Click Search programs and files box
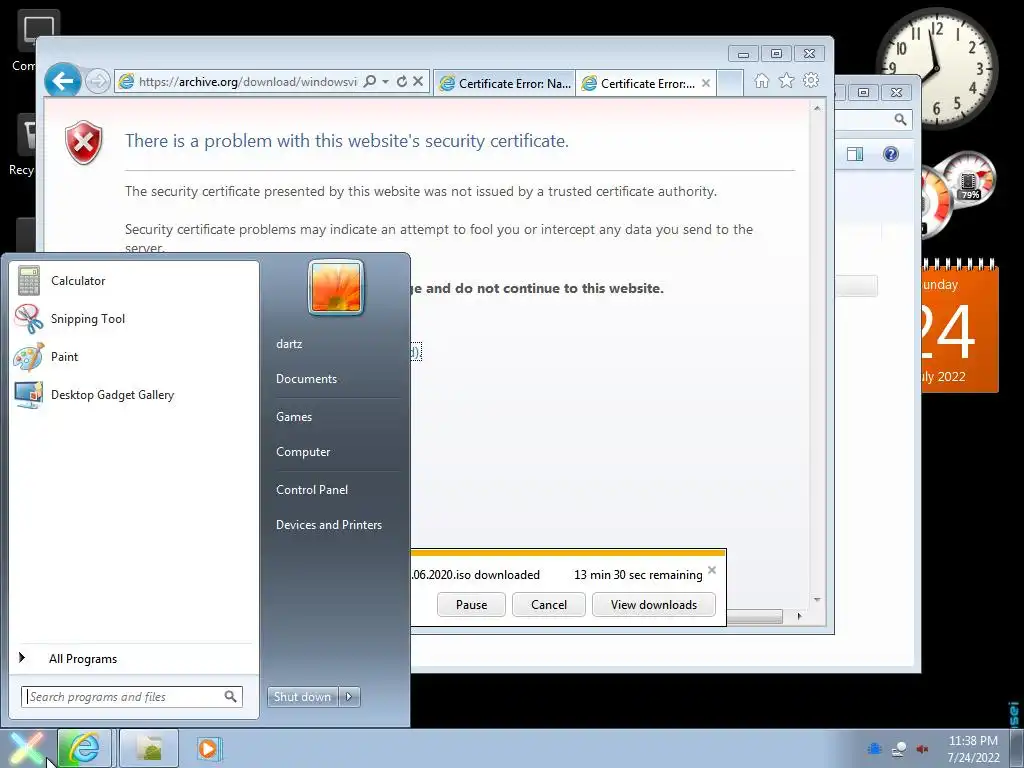1024x768 pixels. tap(131, 697)
